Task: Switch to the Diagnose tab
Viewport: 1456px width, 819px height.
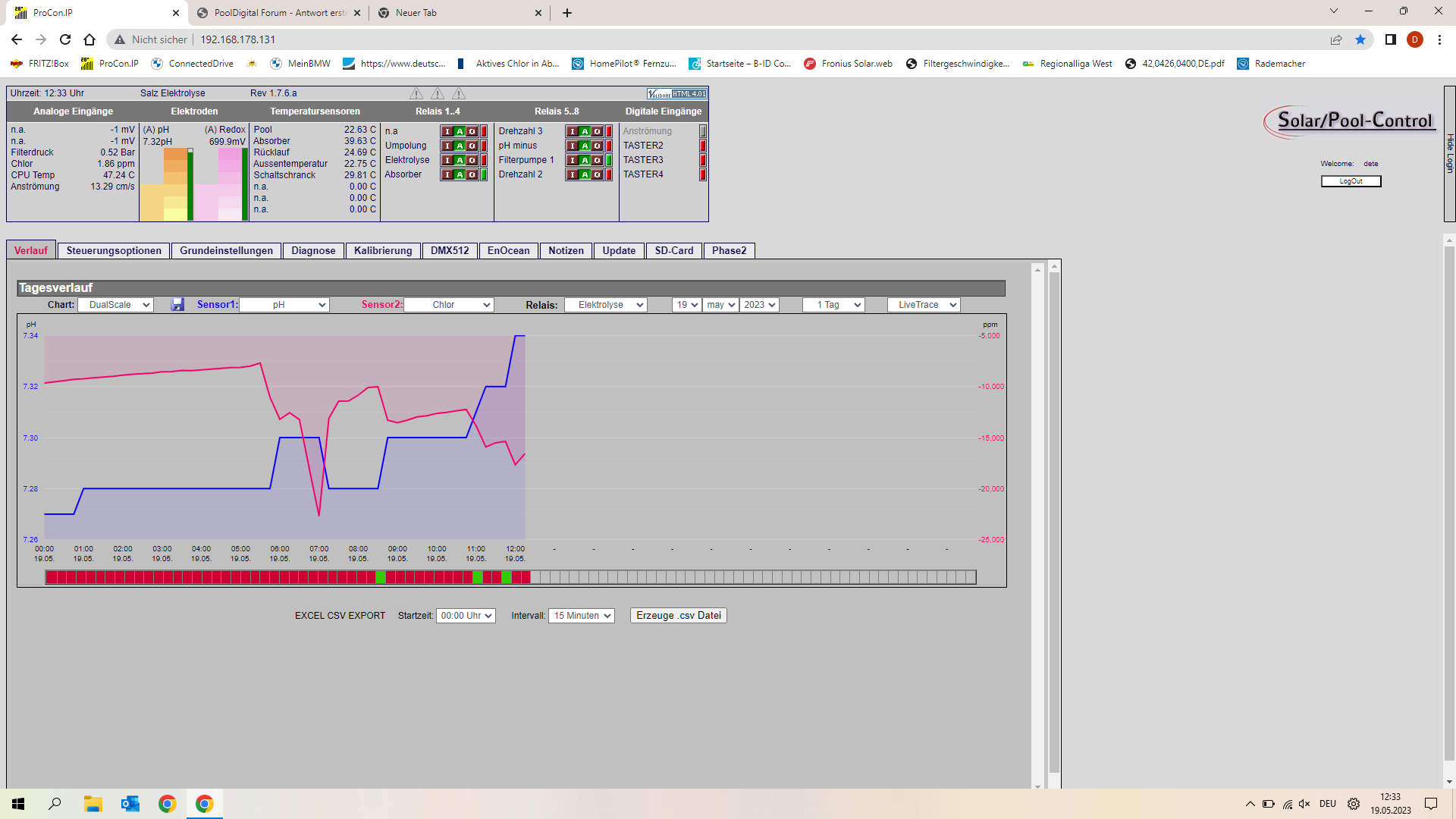Action: tap(313, 251)
